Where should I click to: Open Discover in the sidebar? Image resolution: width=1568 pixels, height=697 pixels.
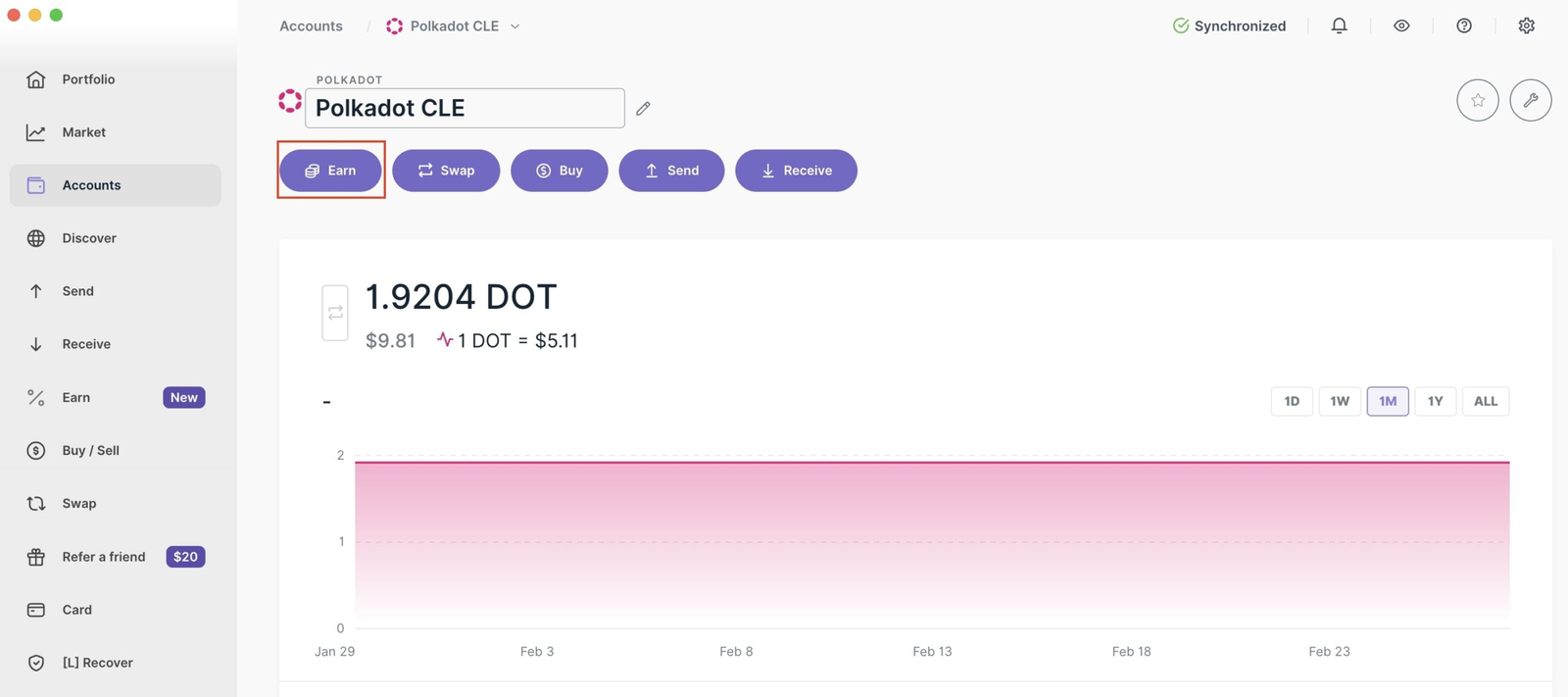88,238
